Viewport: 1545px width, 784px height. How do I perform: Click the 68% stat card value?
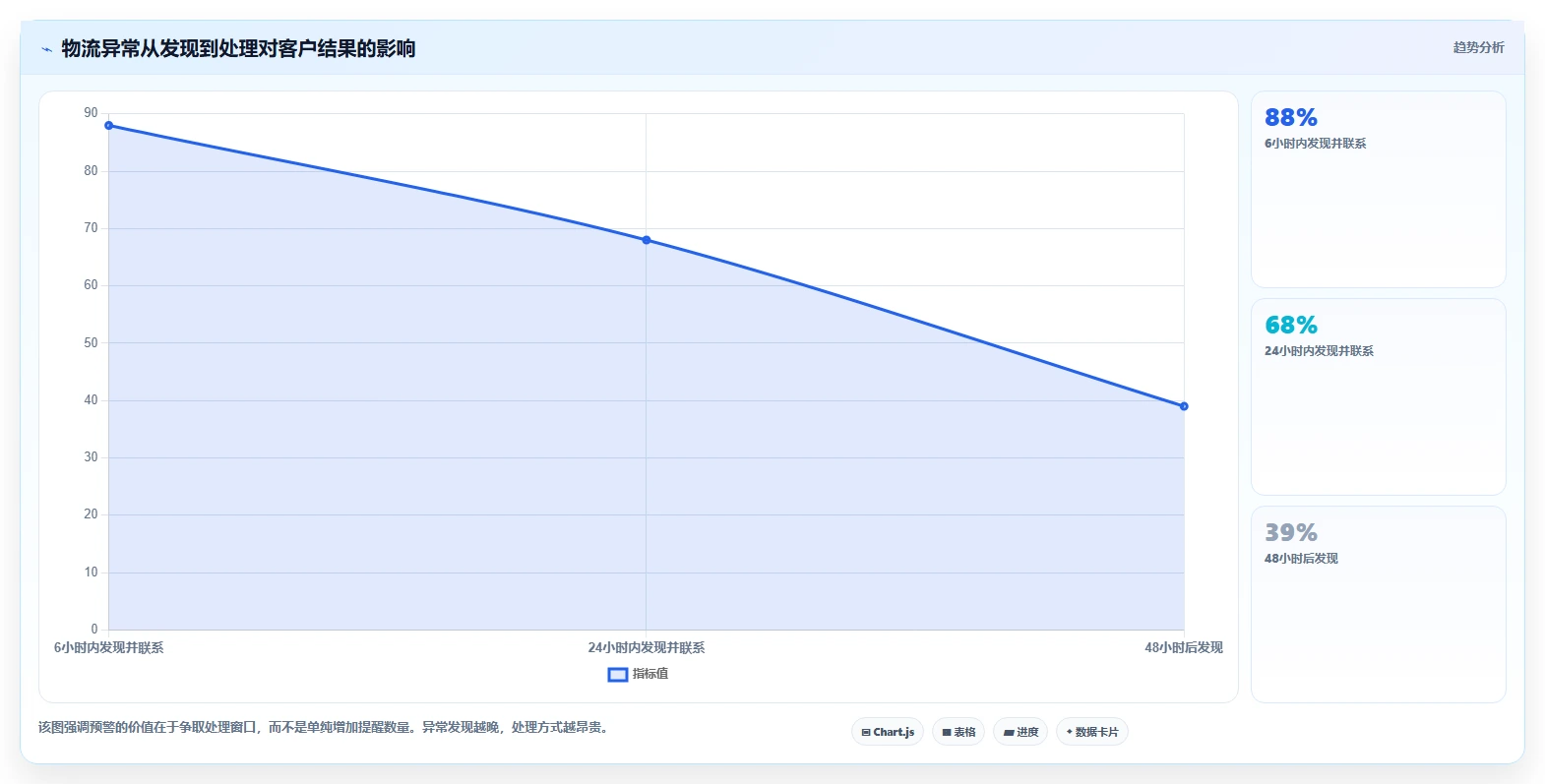pos(1291,326)
